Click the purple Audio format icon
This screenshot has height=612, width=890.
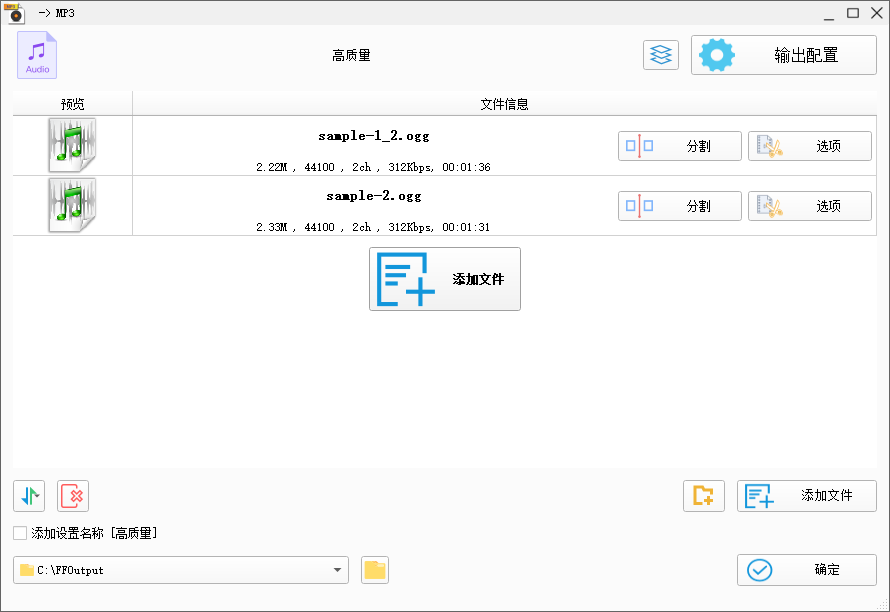point(37,55)
